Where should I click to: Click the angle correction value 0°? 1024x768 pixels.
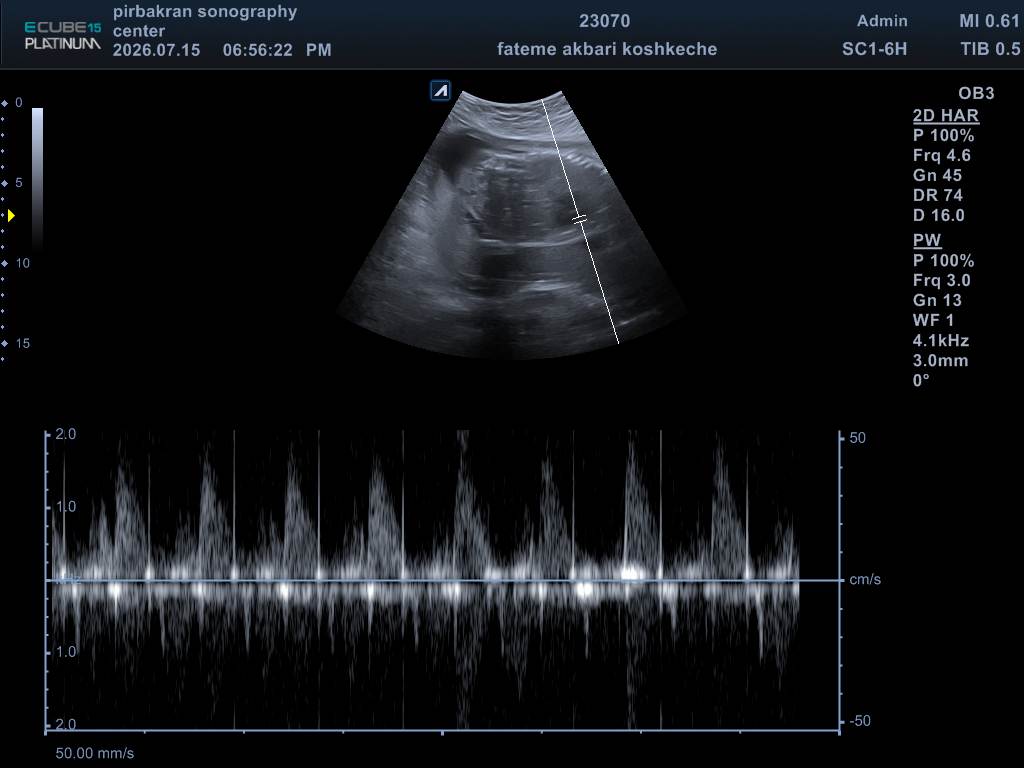pyautogui.click(x=921, y=381)
